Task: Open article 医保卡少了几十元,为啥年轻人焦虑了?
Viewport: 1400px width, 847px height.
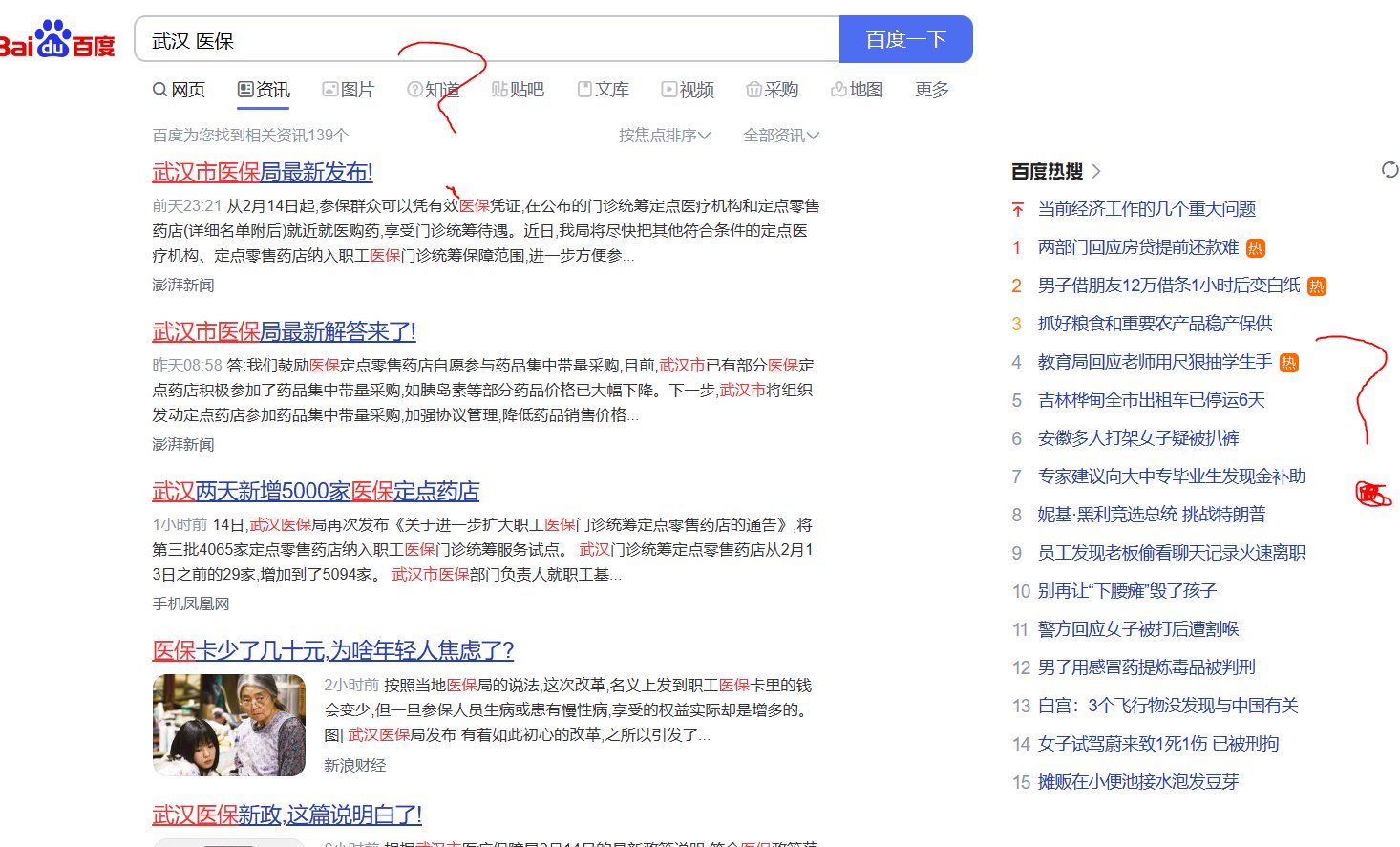Action: (332, 650)
